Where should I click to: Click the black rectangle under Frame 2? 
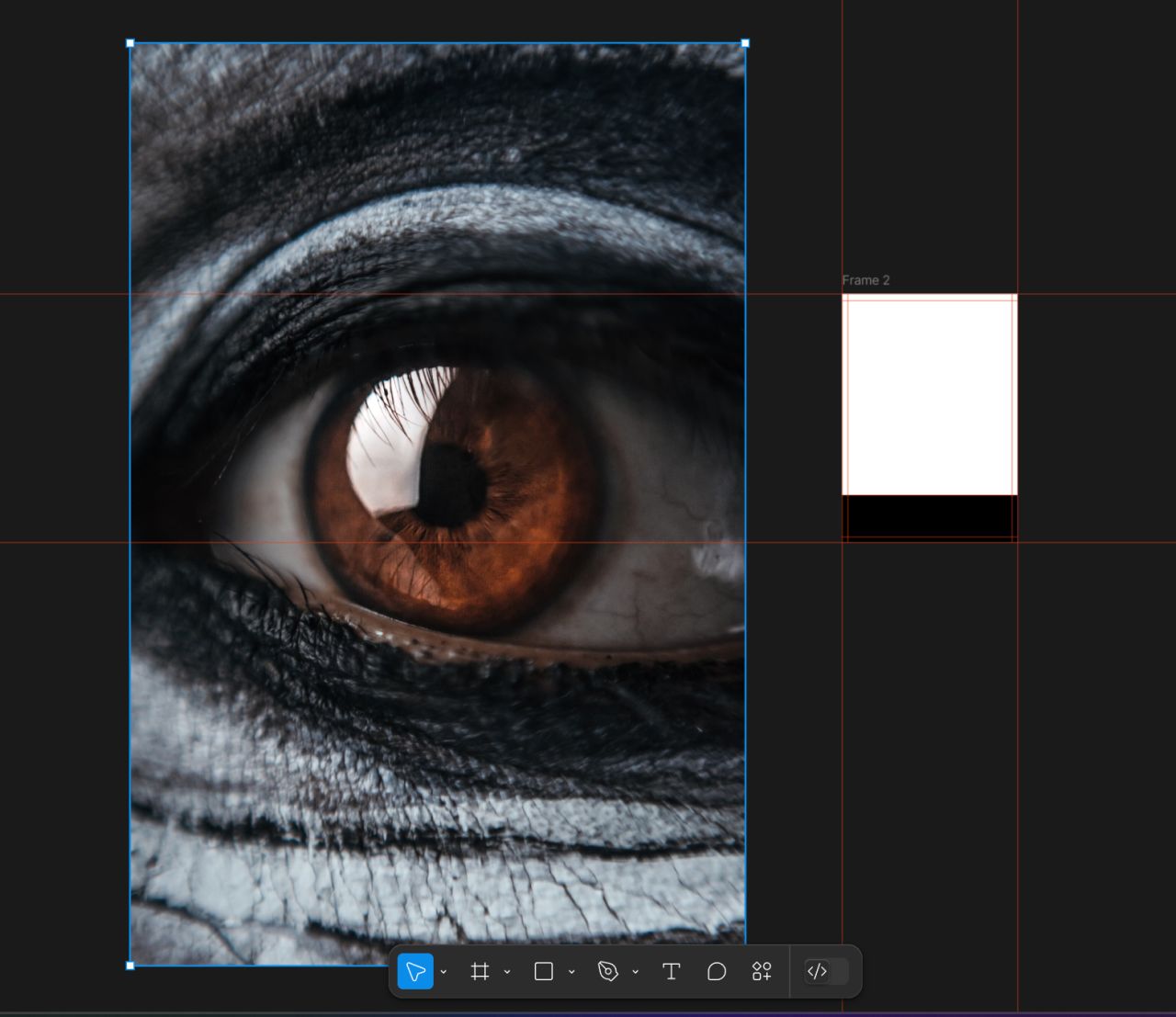coord(929,516)
